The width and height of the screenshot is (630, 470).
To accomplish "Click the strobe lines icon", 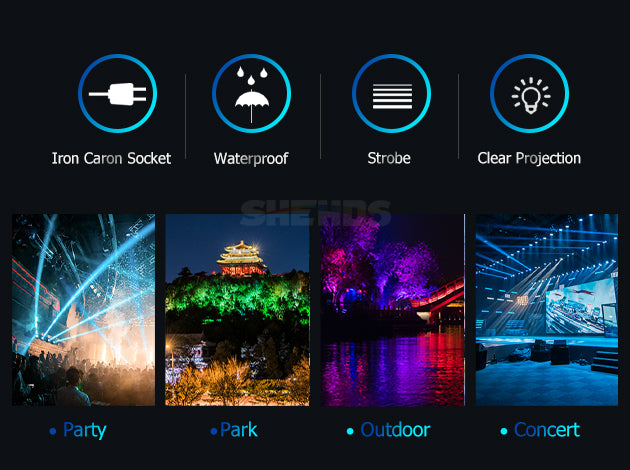I will (x=391, y=94).
